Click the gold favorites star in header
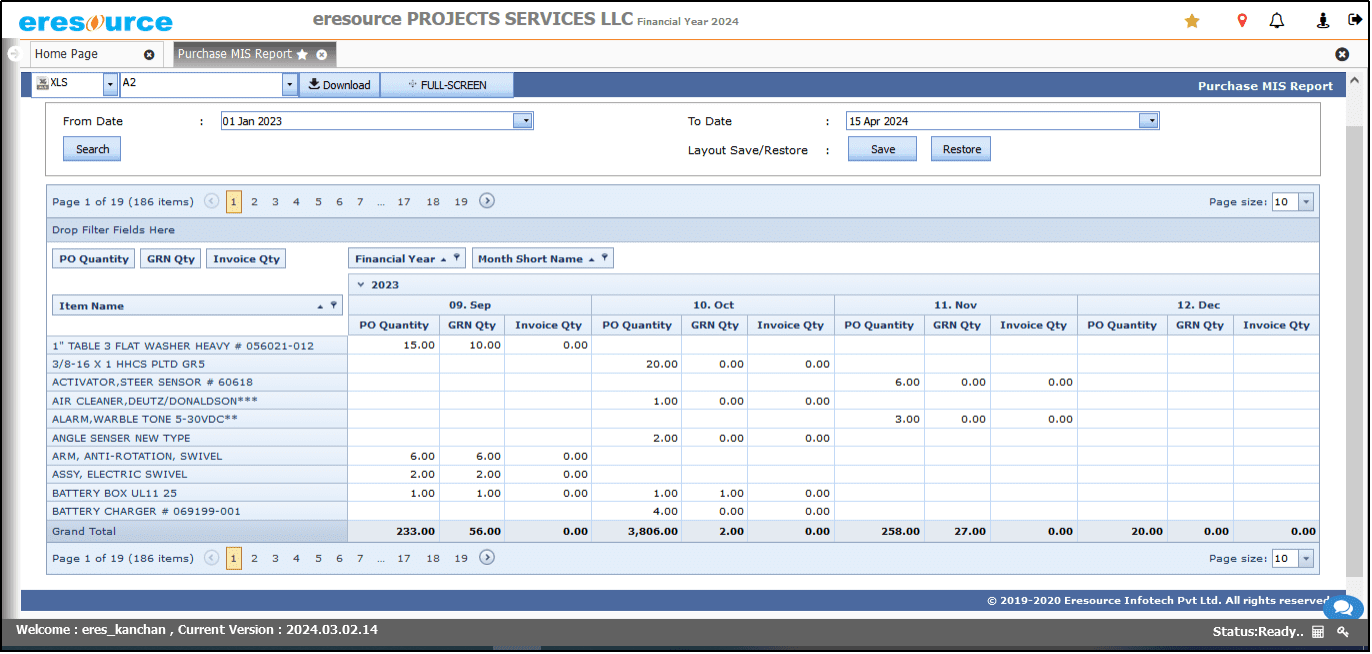This screenshot has height=654, width=1372. click(x=1192, y=21)
